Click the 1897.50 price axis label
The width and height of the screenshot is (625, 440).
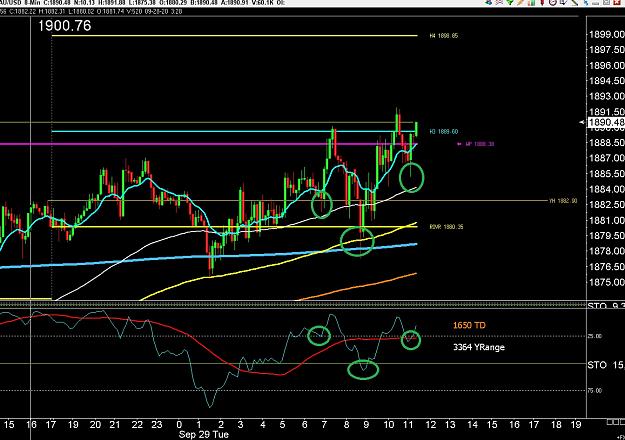[x=607, y=50]
